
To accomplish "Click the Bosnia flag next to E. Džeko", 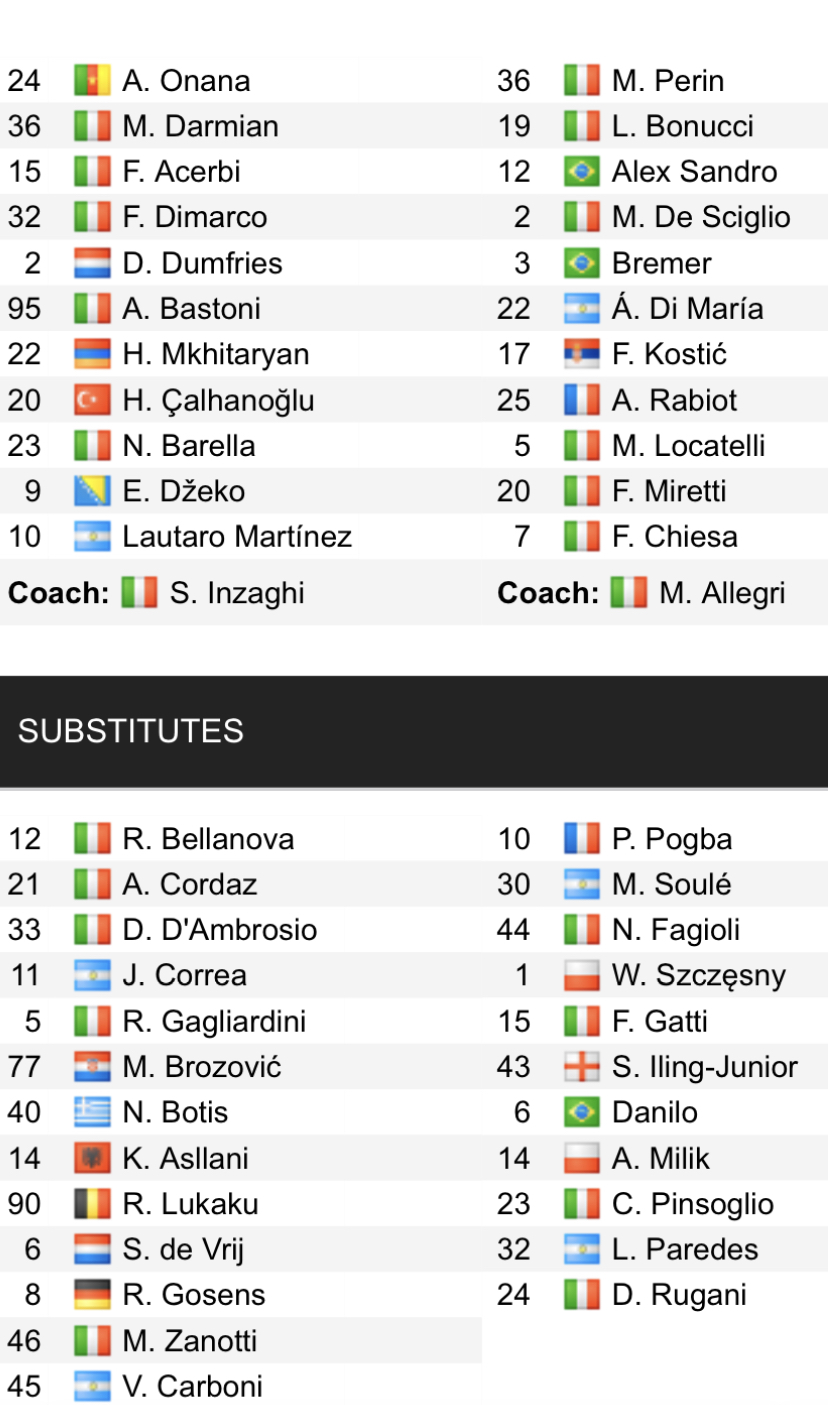I will pyautogui.click(x=92, y=492).
